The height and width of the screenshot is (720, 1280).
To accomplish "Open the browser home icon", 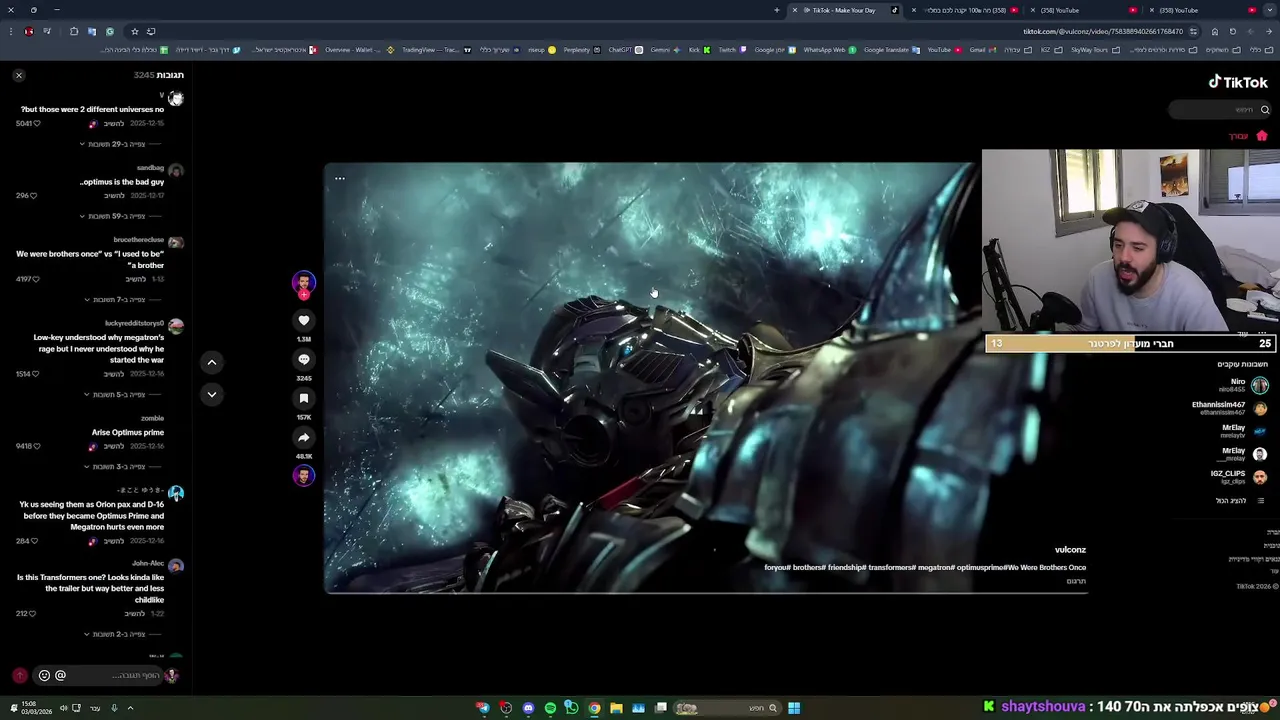I will (1214, 31).
